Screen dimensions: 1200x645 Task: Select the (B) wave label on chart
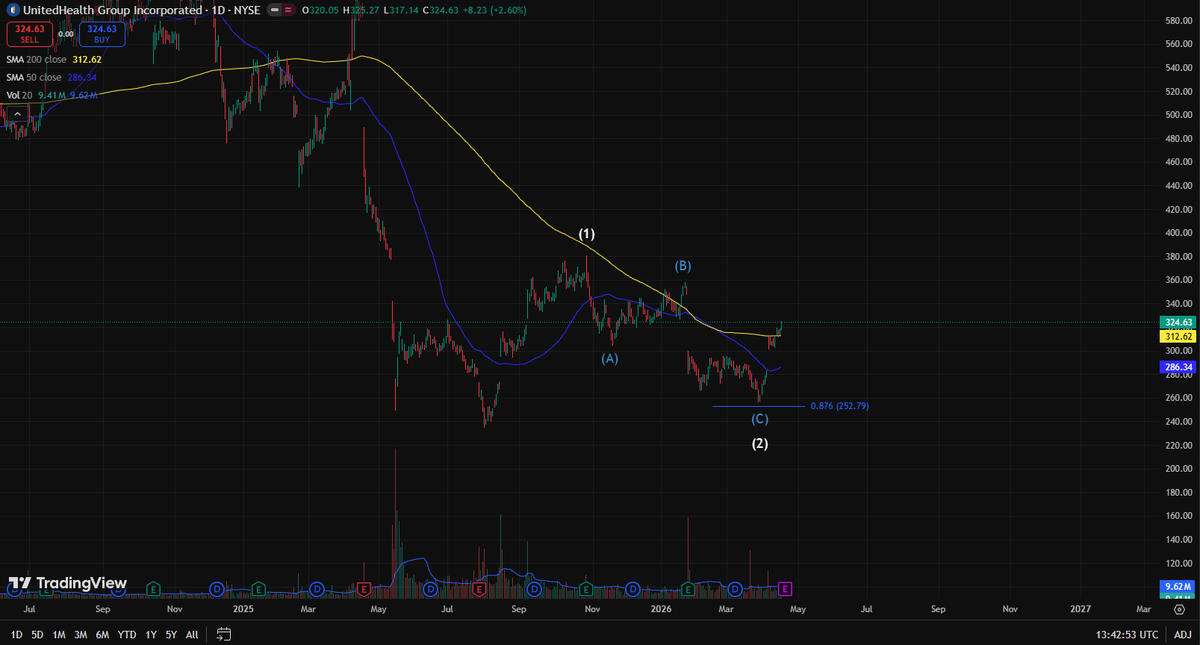(x=683, y=266)
